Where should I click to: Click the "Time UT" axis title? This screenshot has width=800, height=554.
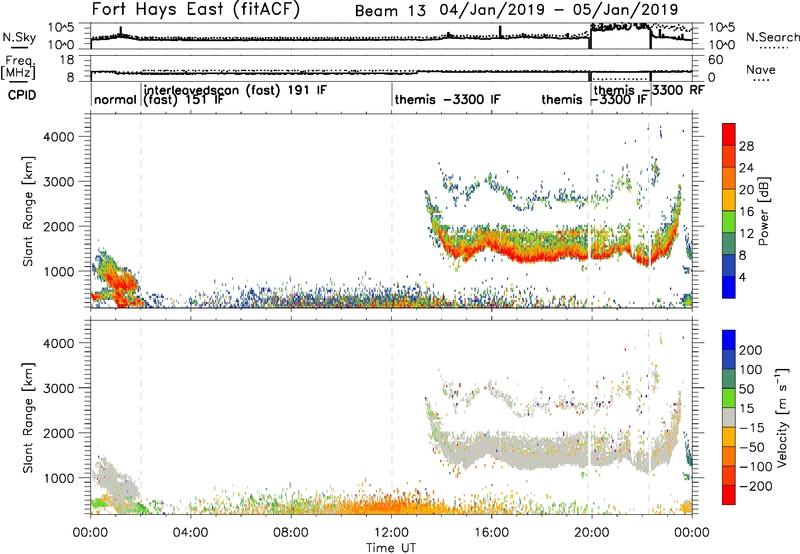[391, 547]
